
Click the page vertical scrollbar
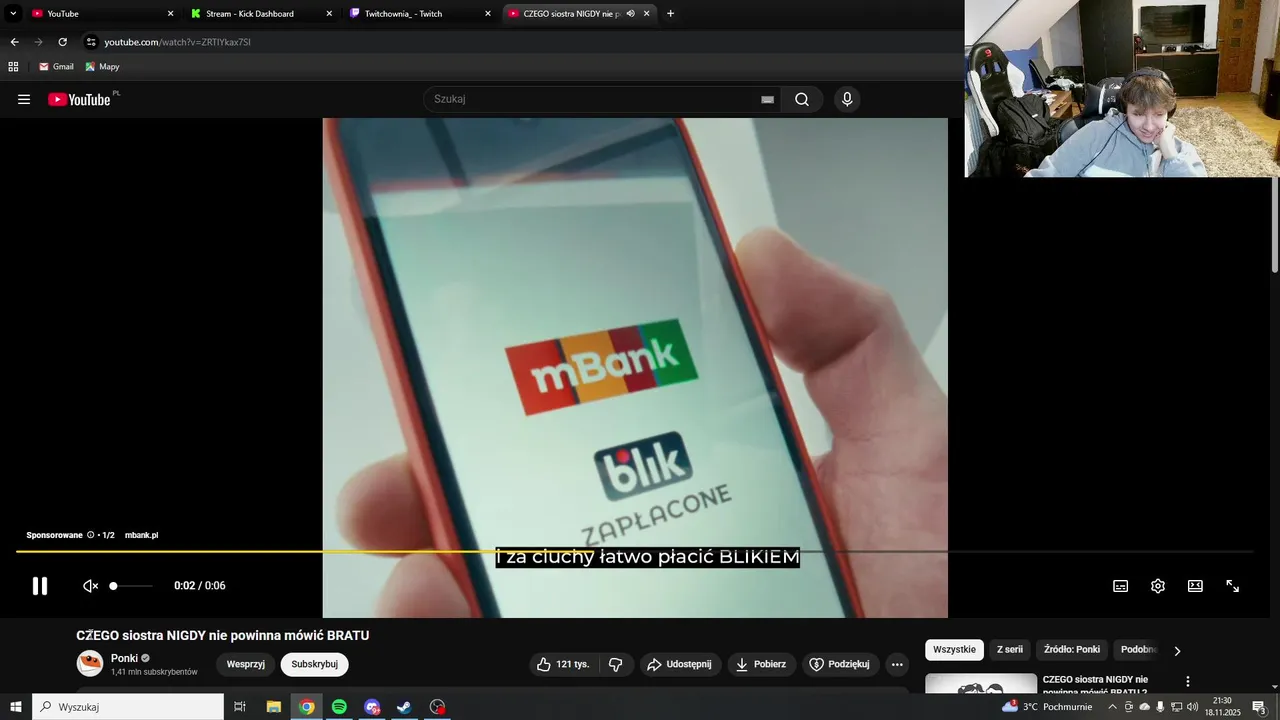pyautogui.click(x=1274, y=225)
